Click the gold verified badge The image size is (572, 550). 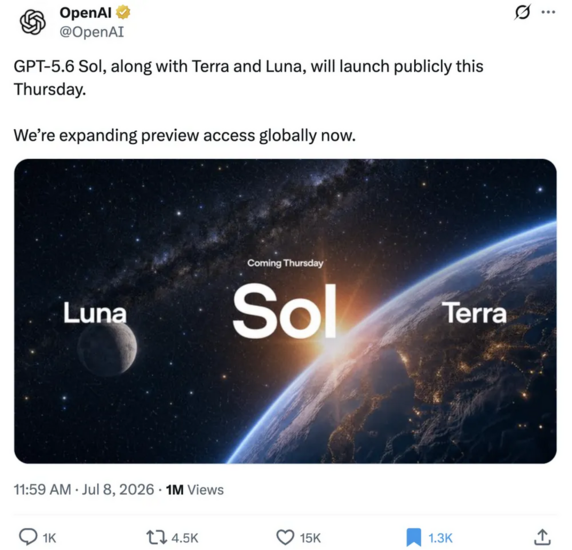[123, 12]
